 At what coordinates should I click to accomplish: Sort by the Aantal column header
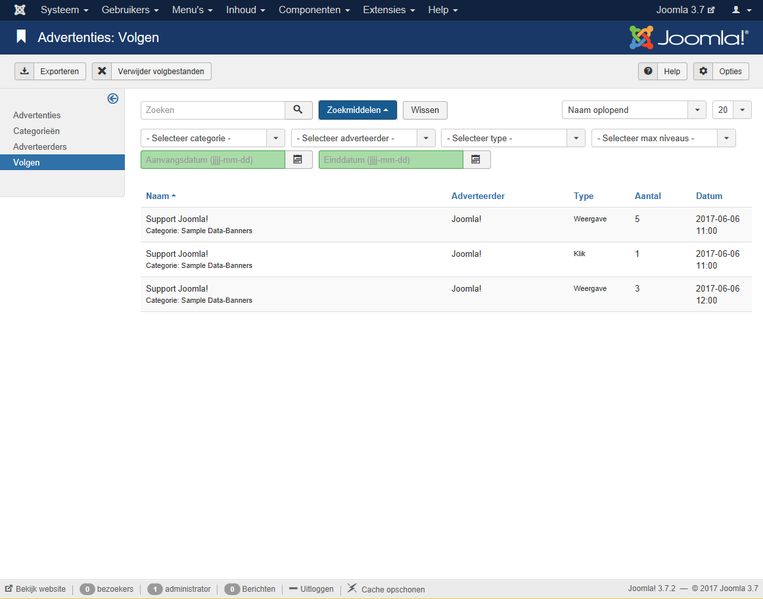[x=648, y=196]
